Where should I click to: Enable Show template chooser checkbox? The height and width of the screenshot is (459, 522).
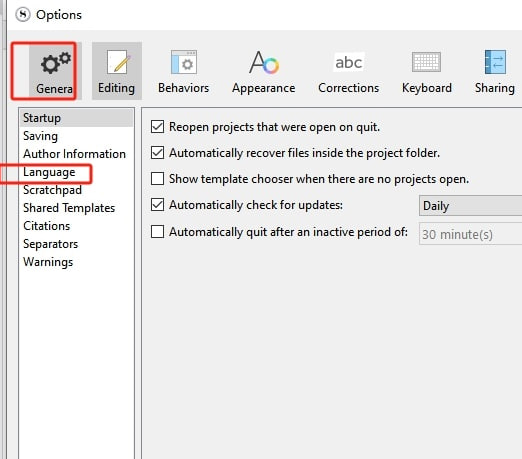click(x=157, y=179)
